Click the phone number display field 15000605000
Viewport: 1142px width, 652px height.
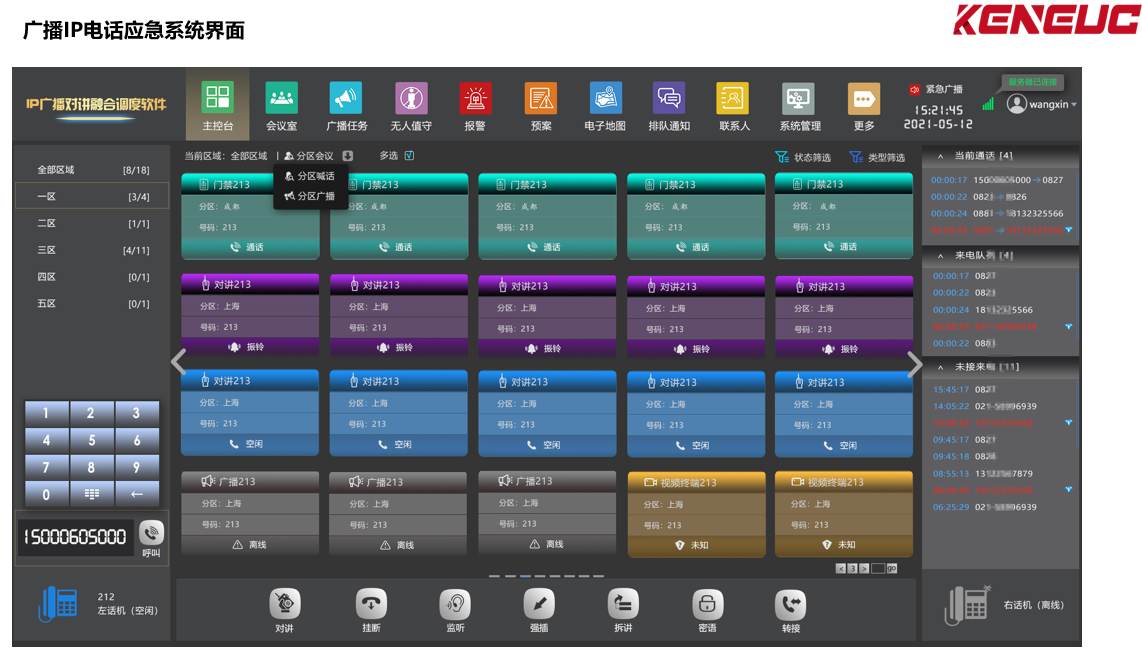click(76, 538)
